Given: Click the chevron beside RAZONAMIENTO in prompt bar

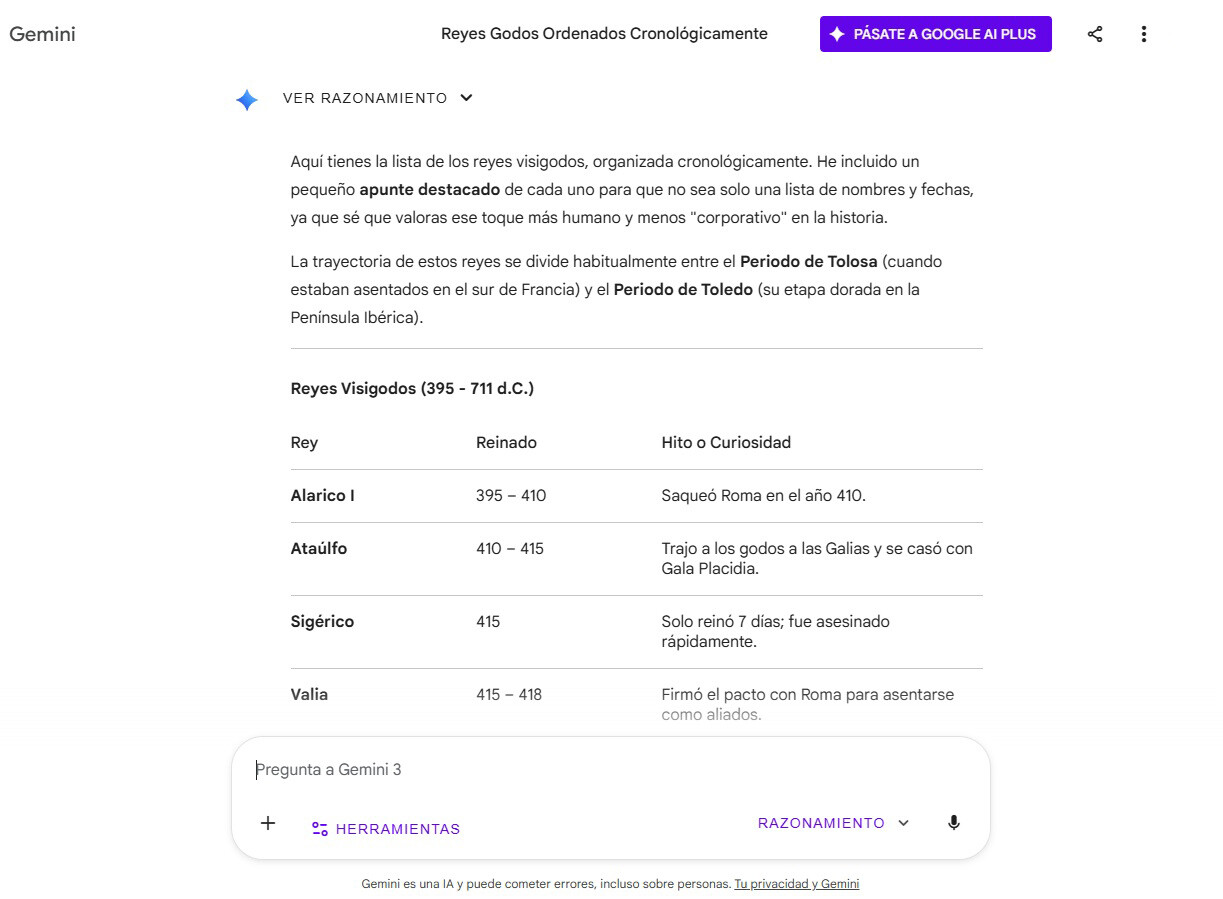Looking at the screenshot, I should pos(903,822).
